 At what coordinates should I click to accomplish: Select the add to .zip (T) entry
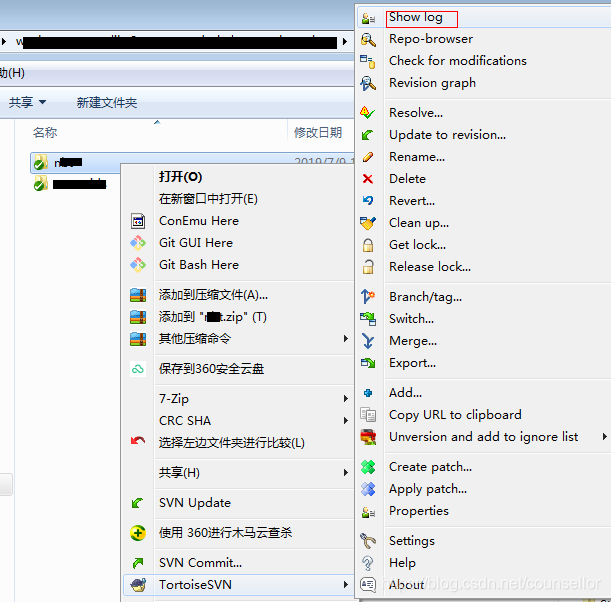pyautogui.click(x=213, y=317)
